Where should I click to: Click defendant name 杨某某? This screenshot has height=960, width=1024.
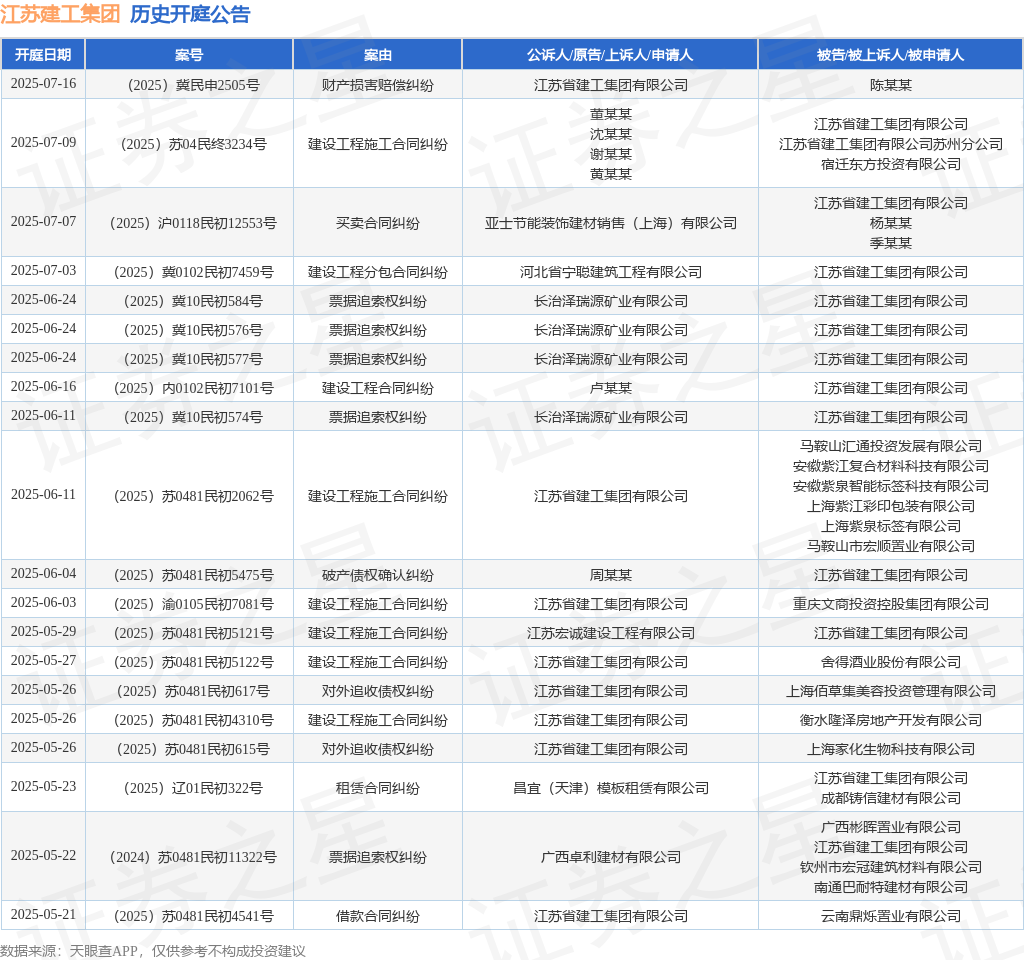pos(891,223)
